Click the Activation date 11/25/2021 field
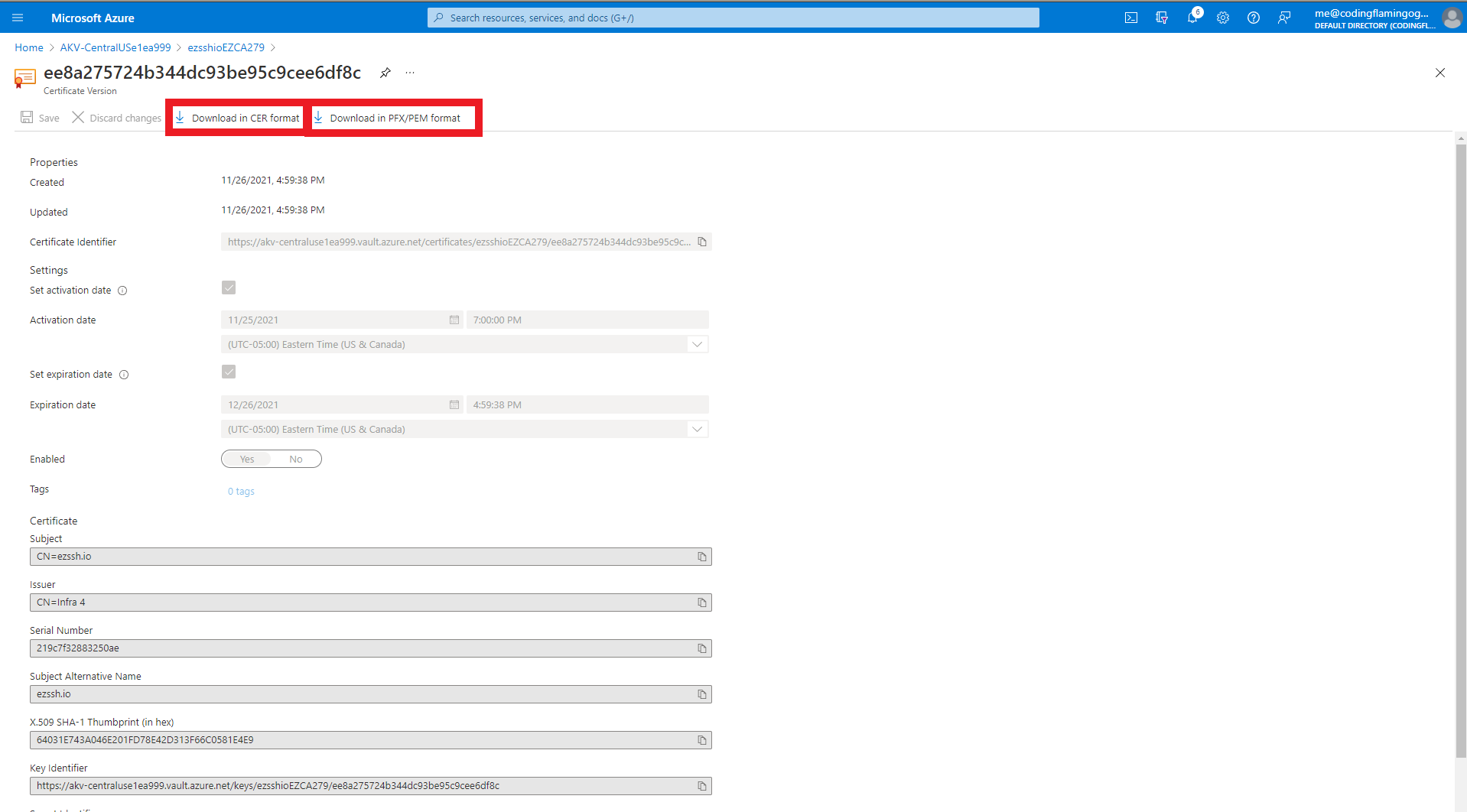This screenshot has width=1467, height=812. pos(342,320)
